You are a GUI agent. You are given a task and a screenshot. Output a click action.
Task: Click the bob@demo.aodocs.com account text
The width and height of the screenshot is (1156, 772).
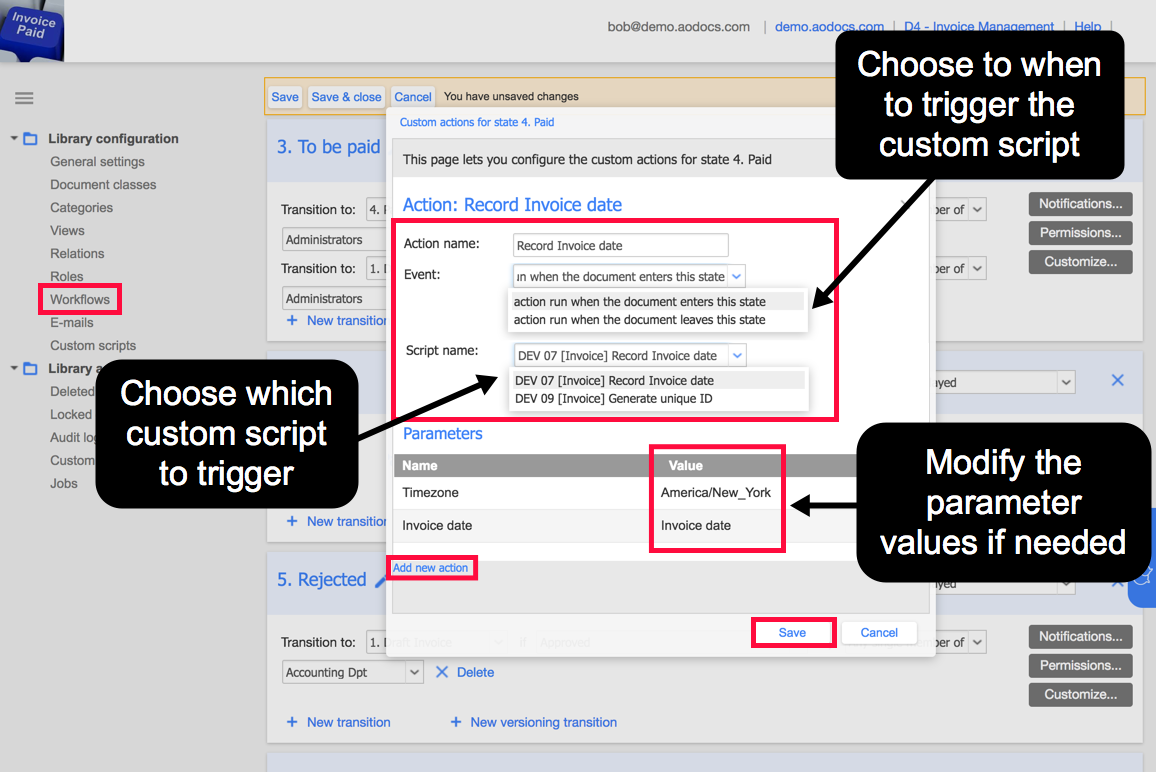tap(678, 27)
